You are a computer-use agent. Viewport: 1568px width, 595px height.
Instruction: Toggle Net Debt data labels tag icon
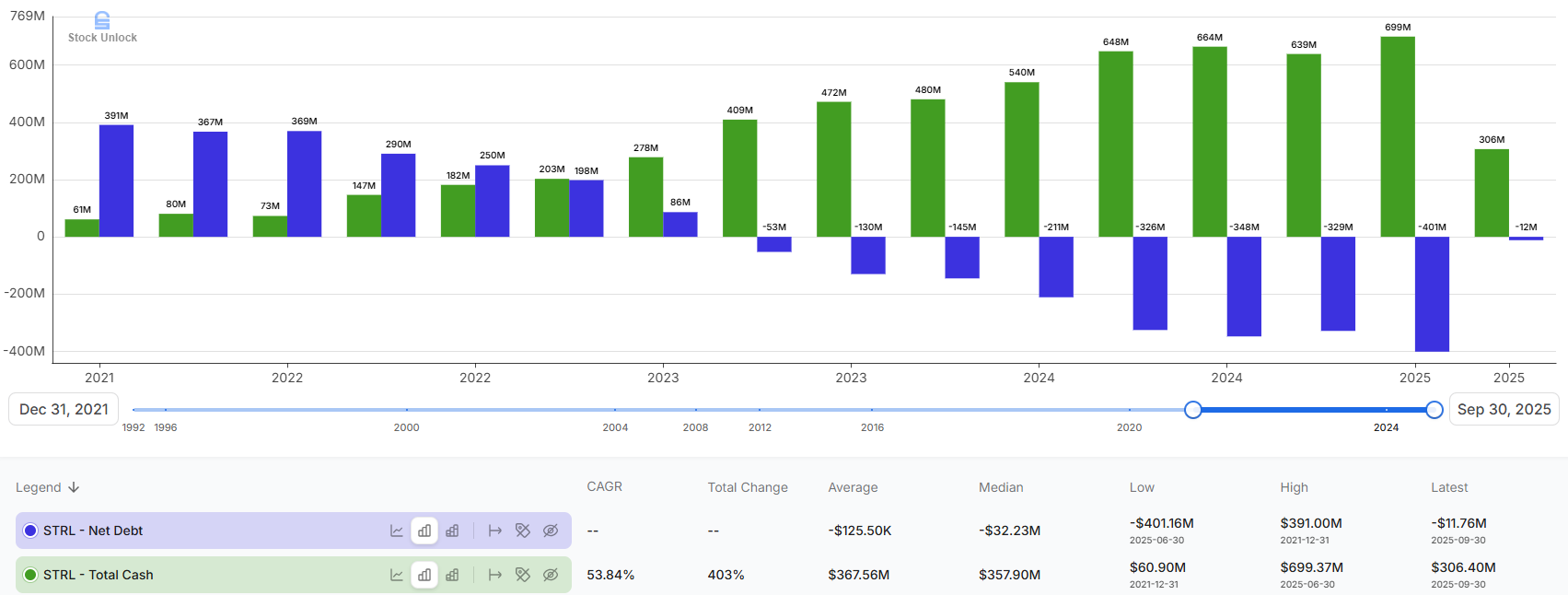point(523,531)
